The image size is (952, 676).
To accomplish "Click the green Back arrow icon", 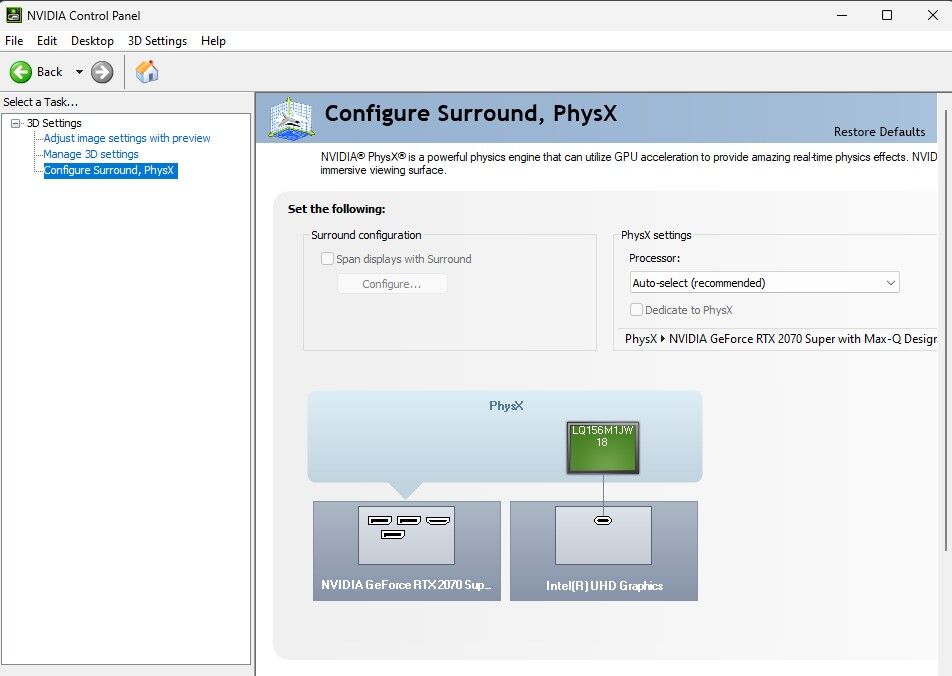I will tap(21, 72).
